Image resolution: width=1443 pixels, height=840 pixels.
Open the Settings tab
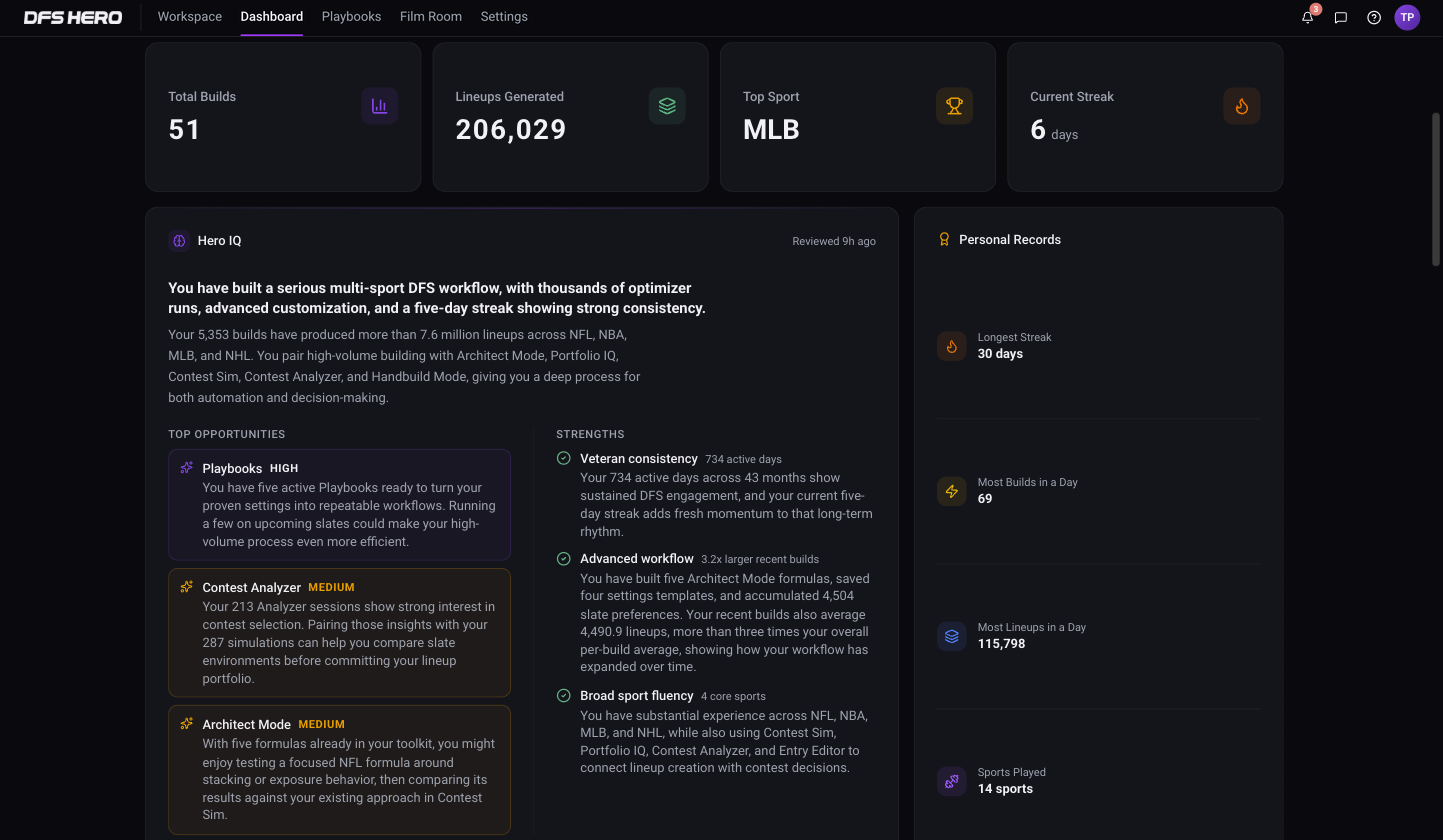(x=504, y=17)
